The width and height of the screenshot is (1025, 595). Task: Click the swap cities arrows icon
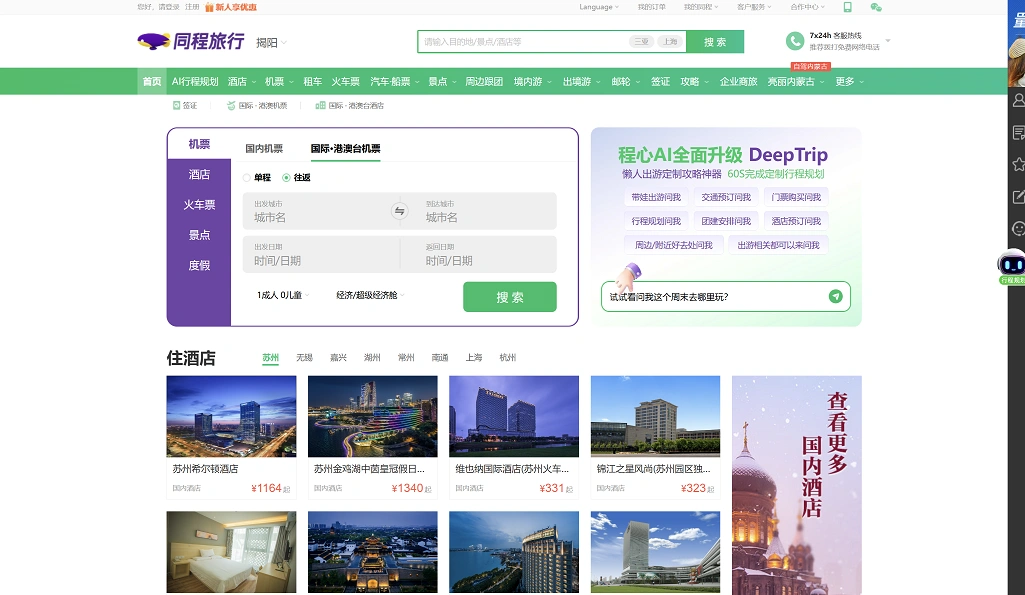click(399, 211)
